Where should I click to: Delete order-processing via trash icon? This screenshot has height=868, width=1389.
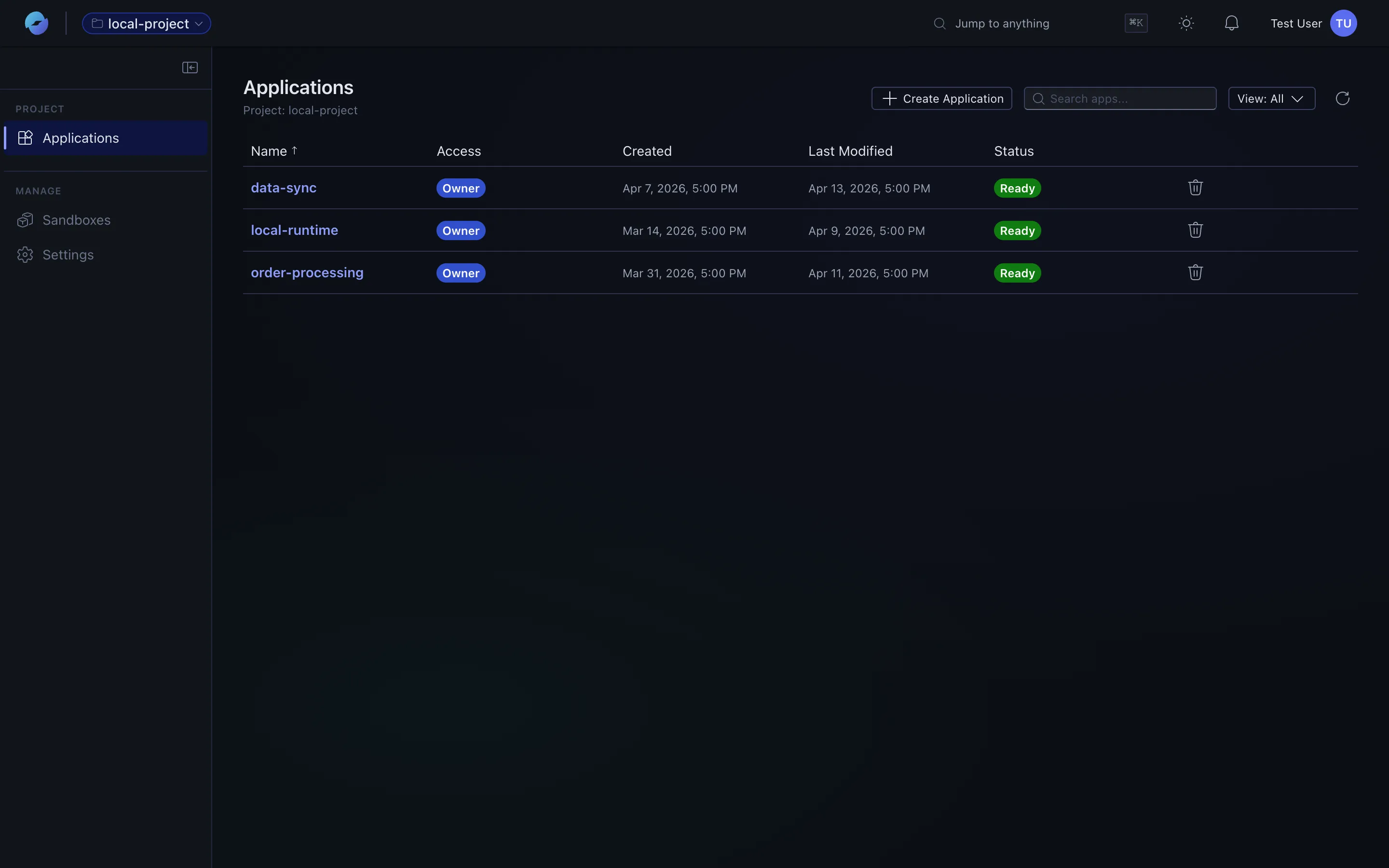pos(1195,272)
